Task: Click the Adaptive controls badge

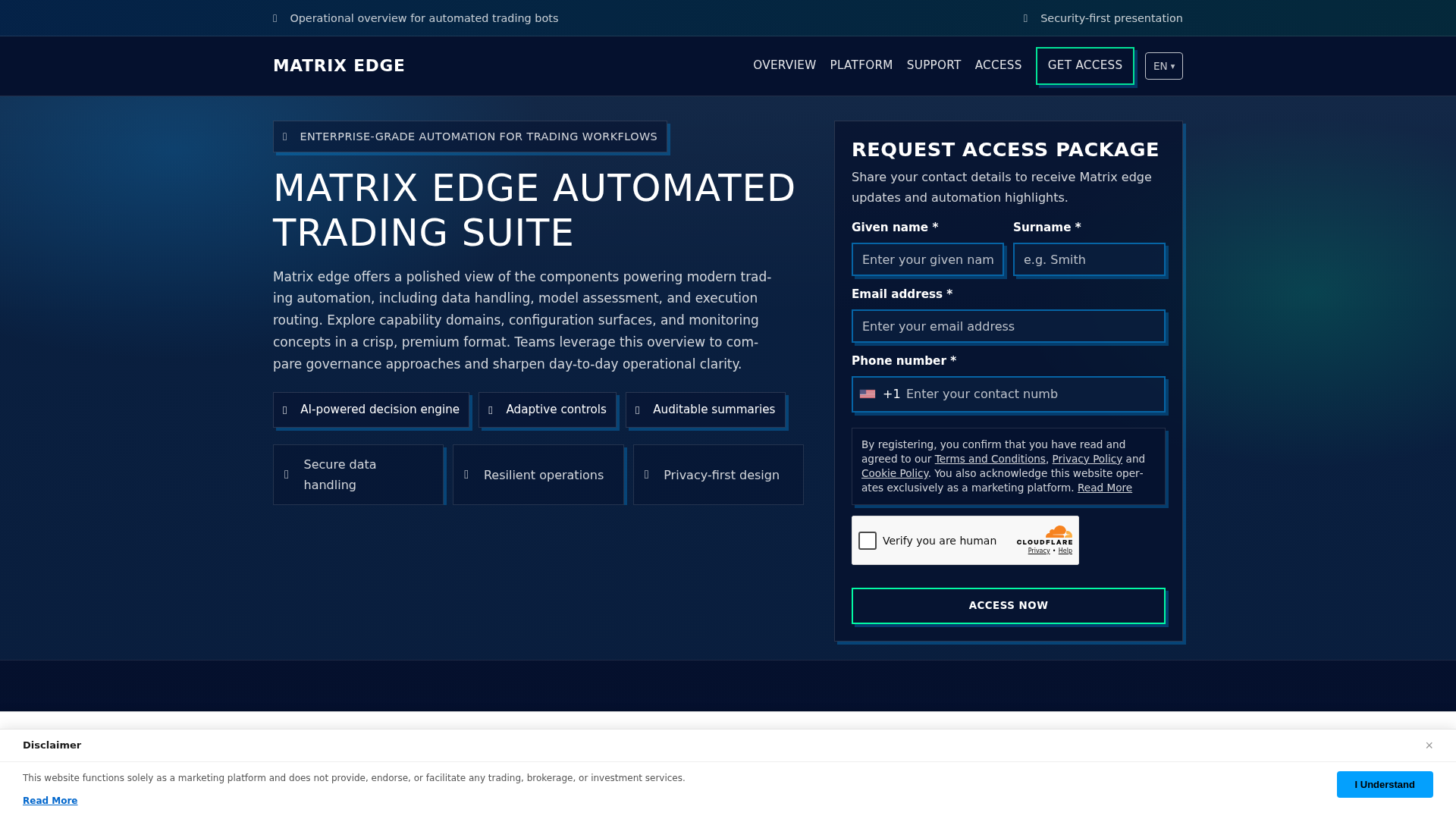Action: [x=547, y=409]
